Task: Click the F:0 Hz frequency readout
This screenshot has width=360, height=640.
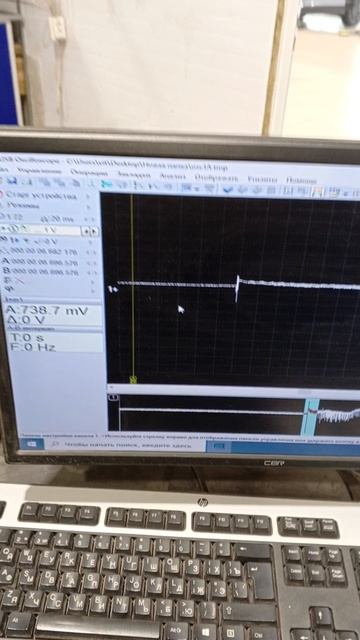Action: click(x=33, y=347)
